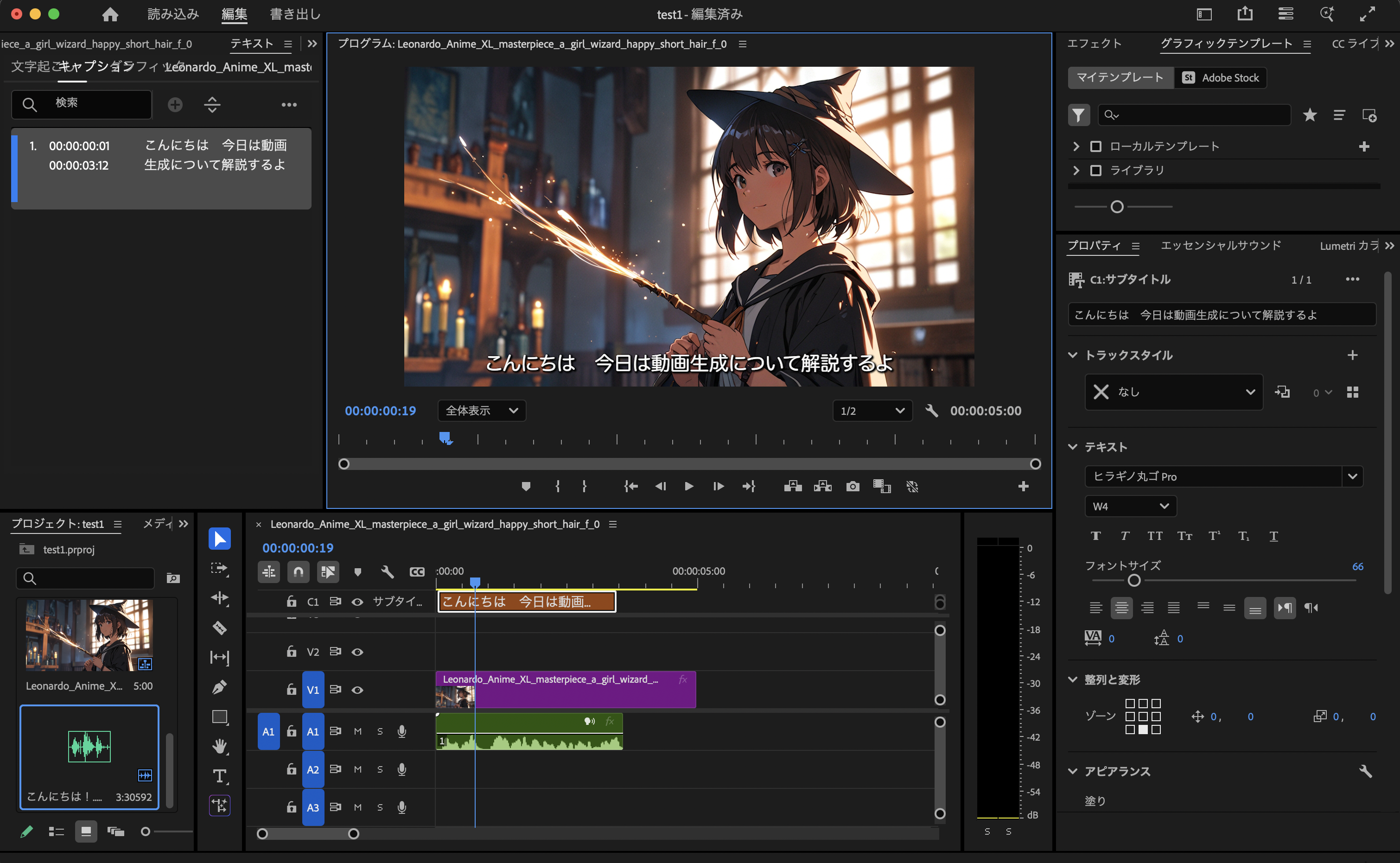Open the 全体表示 zoom level dropdown
1400x863 pixels.
click(482, 411)
